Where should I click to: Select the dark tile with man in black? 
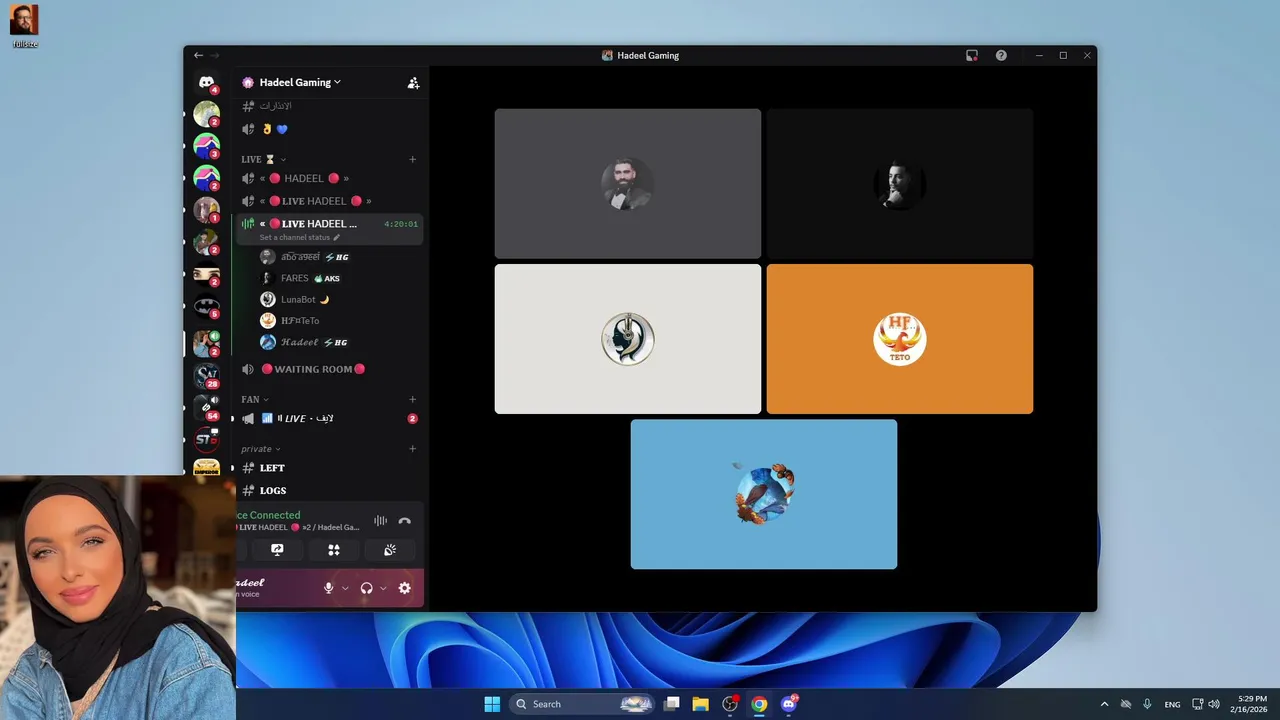tap(900, 184)
